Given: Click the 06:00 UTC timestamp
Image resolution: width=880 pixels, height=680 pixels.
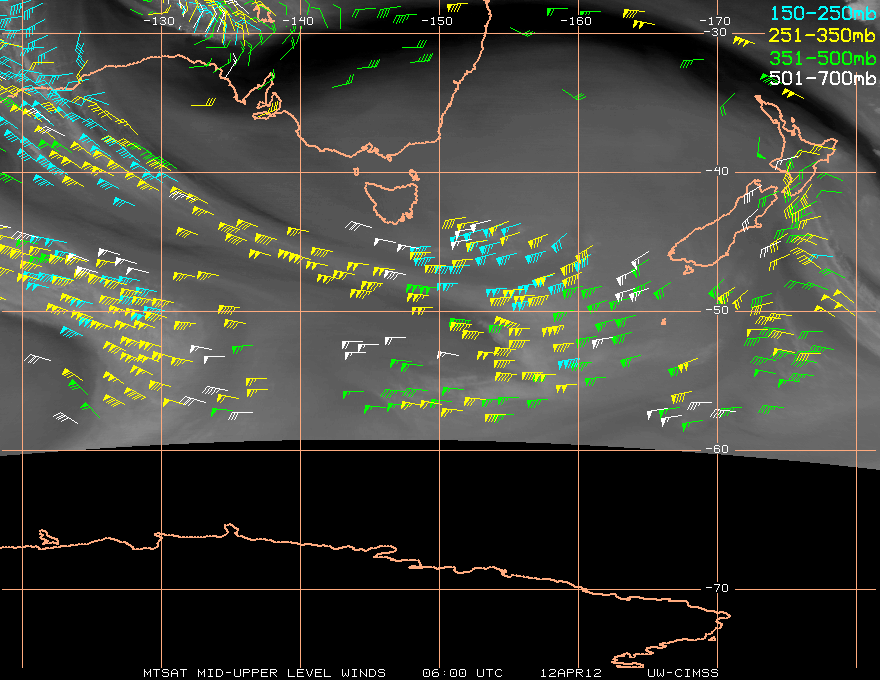Looking at the screenshot, I should coord(461,672).
